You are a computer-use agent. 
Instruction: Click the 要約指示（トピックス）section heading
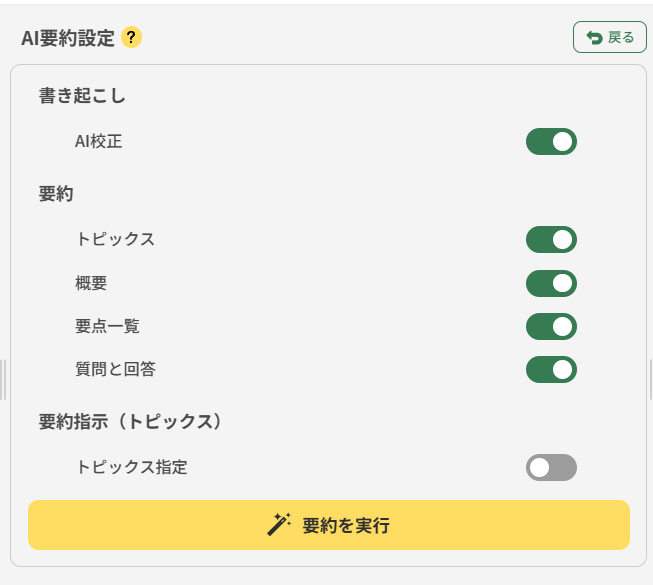click(x=131, y=421)
